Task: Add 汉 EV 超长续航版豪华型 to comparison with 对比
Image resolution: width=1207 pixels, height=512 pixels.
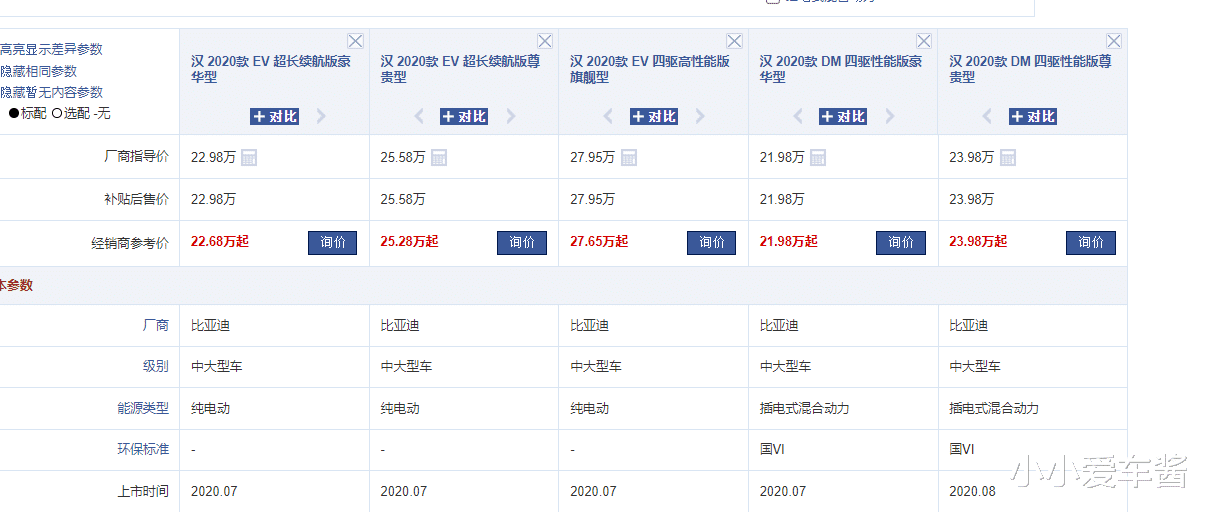Action: [274, 116]
